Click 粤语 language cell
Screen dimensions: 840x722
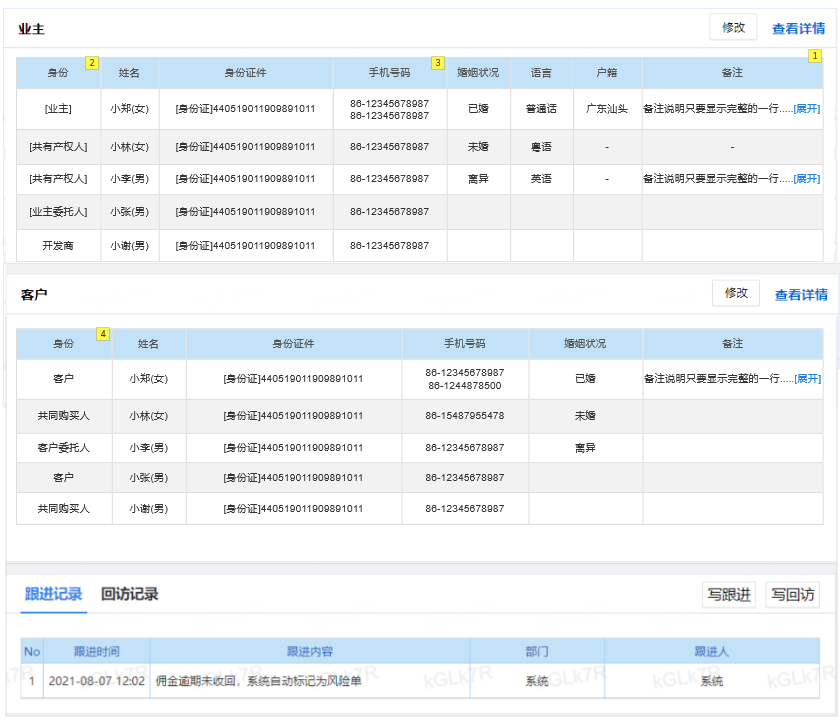pos(541,147)
